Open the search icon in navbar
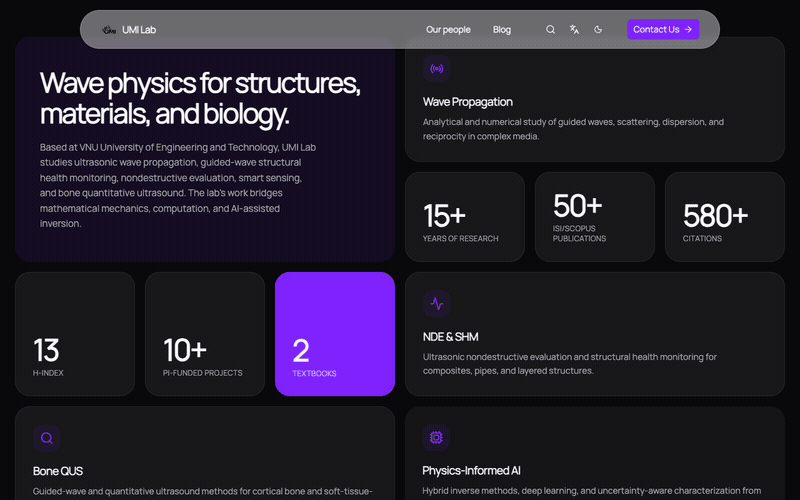Screen dimensions: 800x500 551,30
